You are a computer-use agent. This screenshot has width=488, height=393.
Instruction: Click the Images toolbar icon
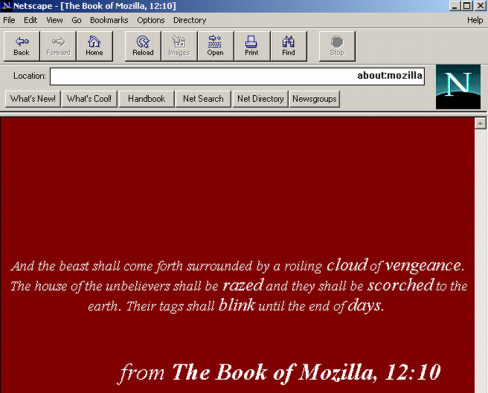tap(179, 46)
